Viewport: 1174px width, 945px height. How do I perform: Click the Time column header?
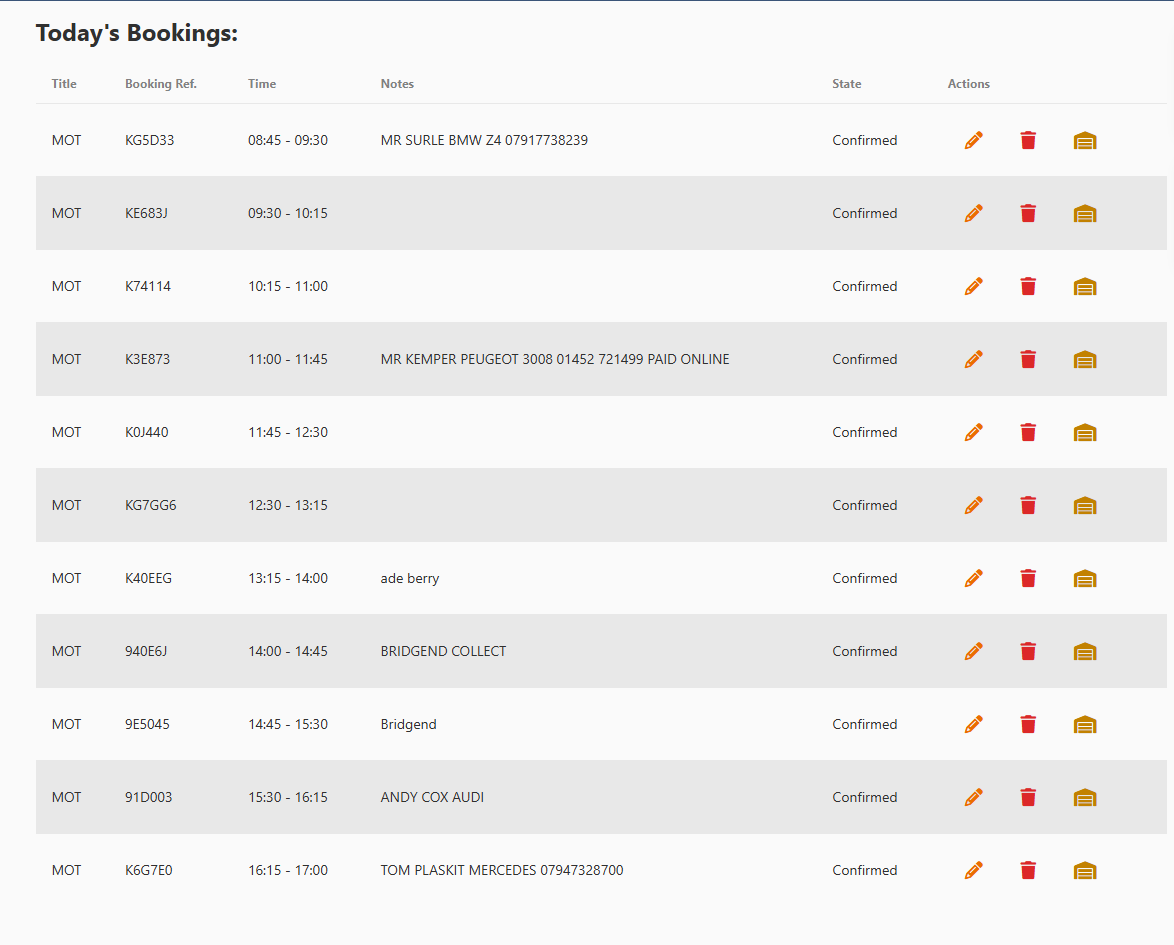point(262,84)
